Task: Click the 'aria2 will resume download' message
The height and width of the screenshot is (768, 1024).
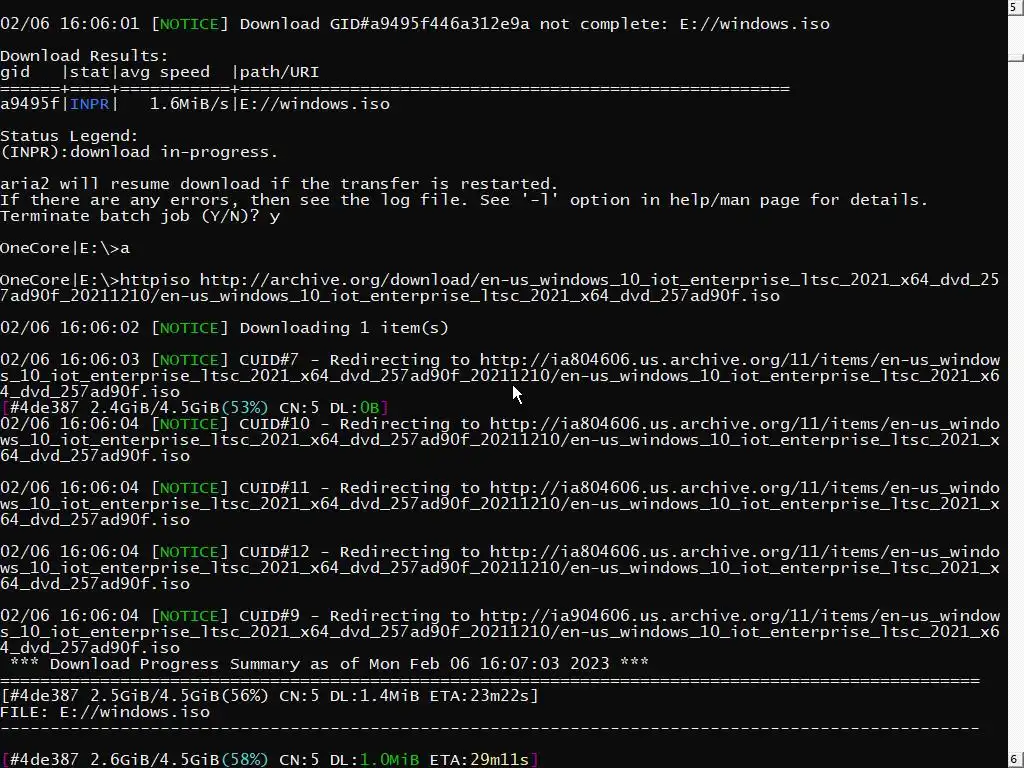Action: [x=280, y=184]
